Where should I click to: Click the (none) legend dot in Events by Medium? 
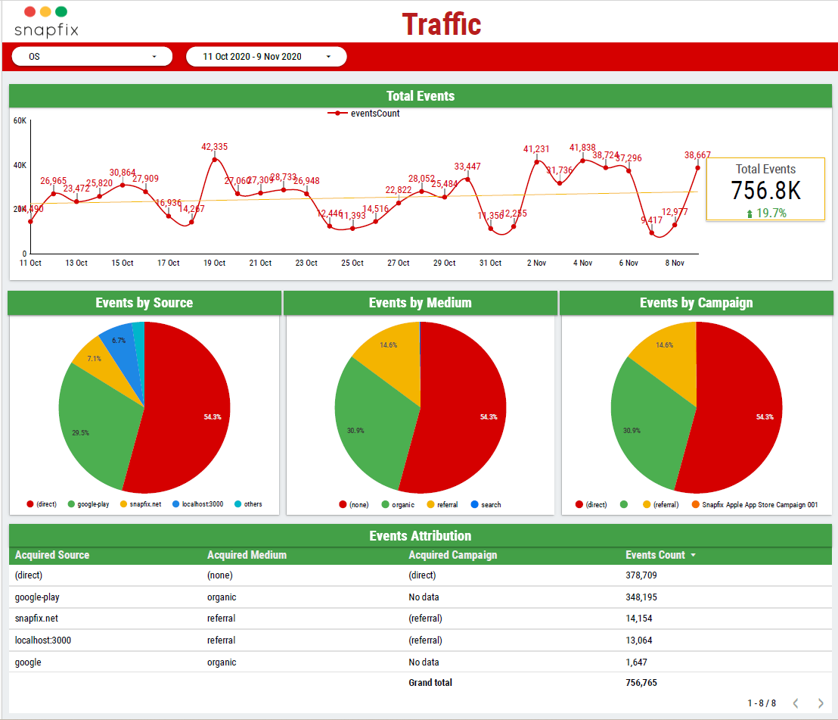tap(343, 505)
